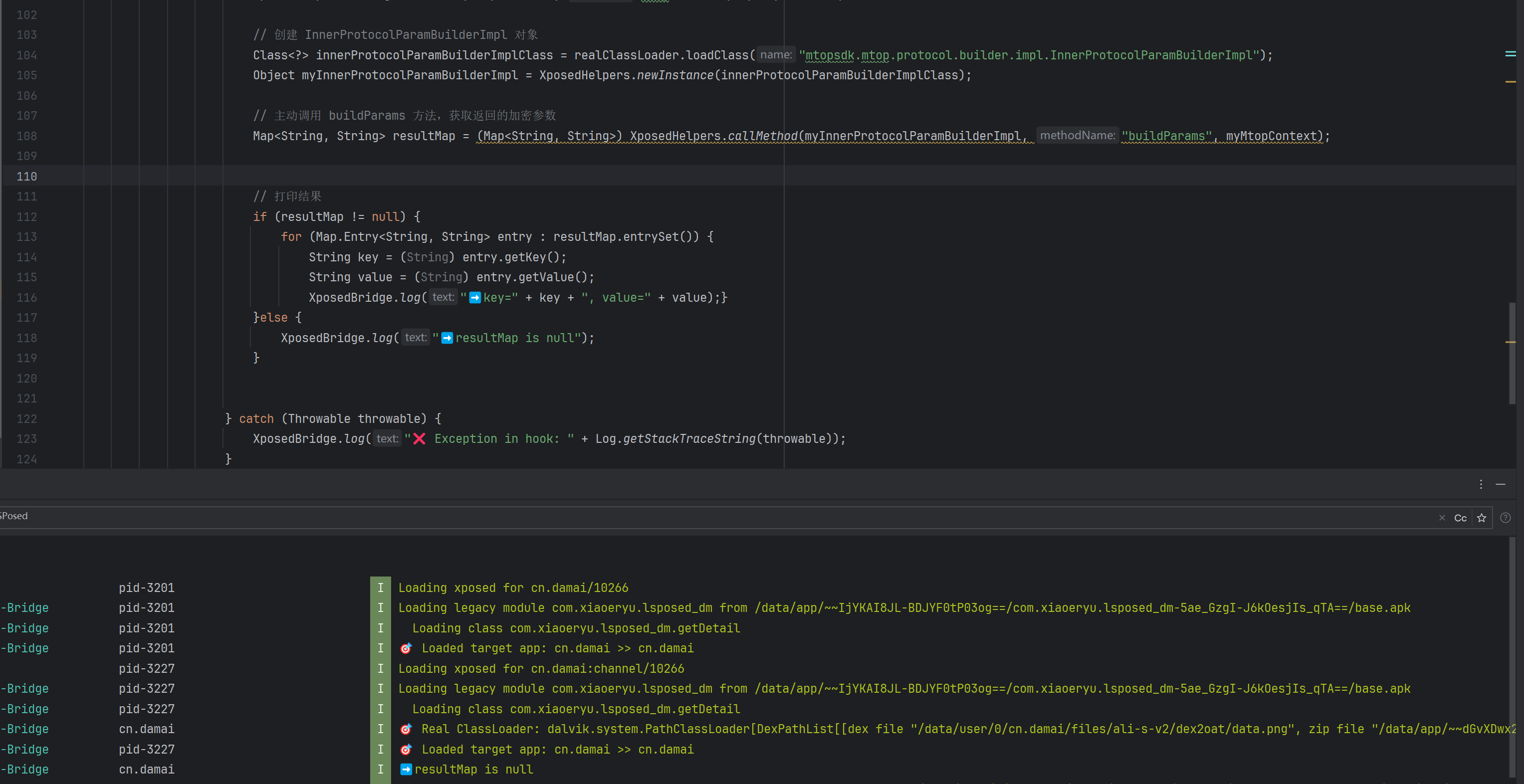Click 'if (resultMap != null)' on line 112

point(330,216)
